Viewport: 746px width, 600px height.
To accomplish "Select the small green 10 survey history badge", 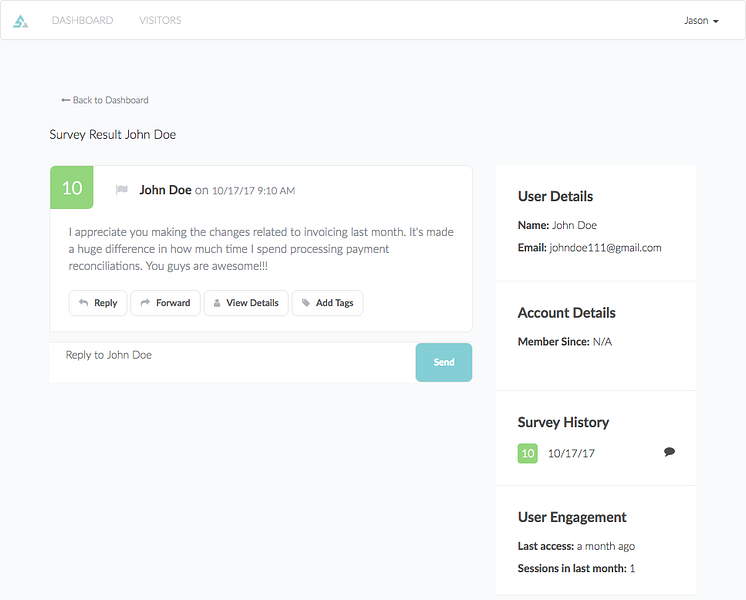I will click(528, 453).
